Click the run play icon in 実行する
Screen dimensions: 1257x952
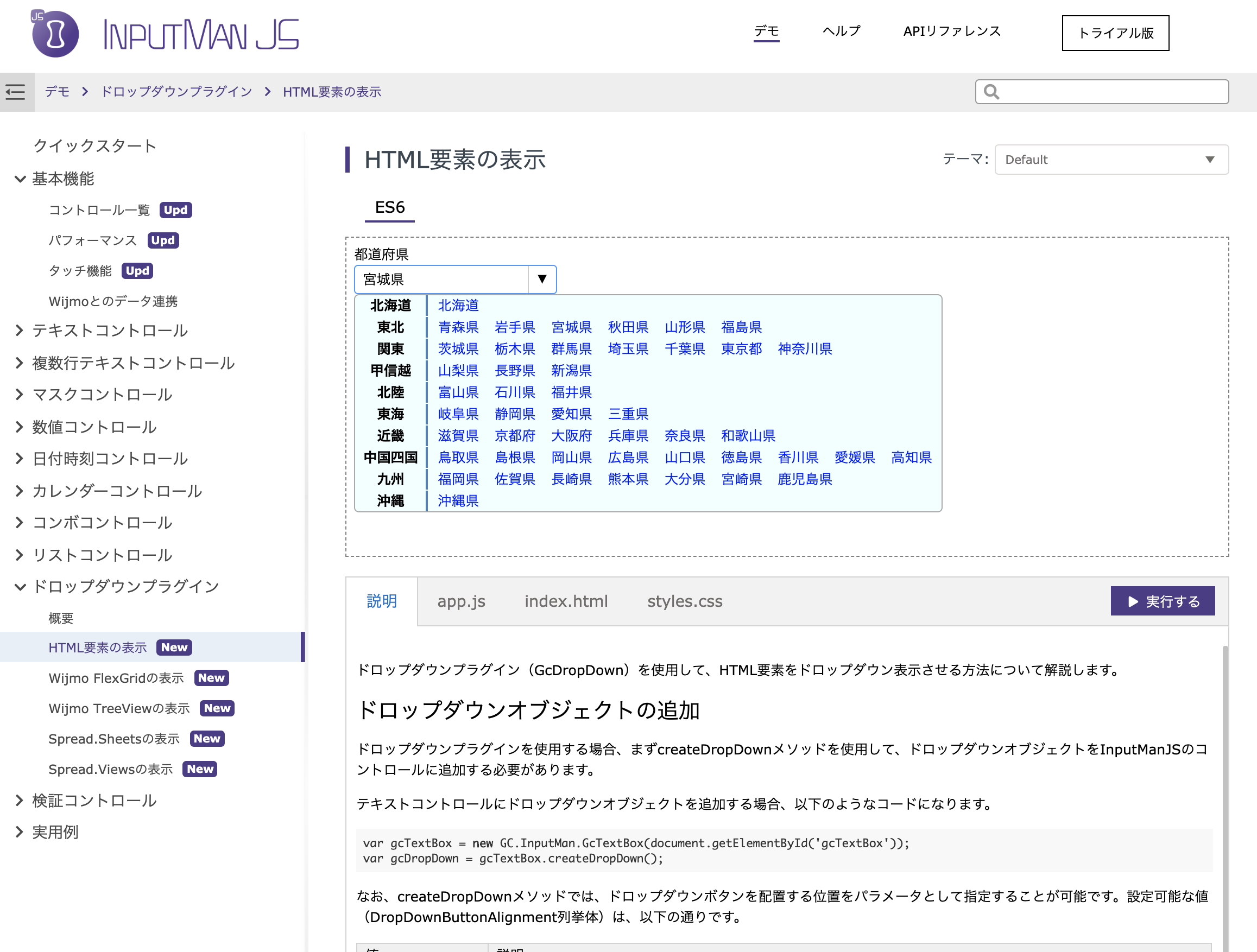(1133, 601)
